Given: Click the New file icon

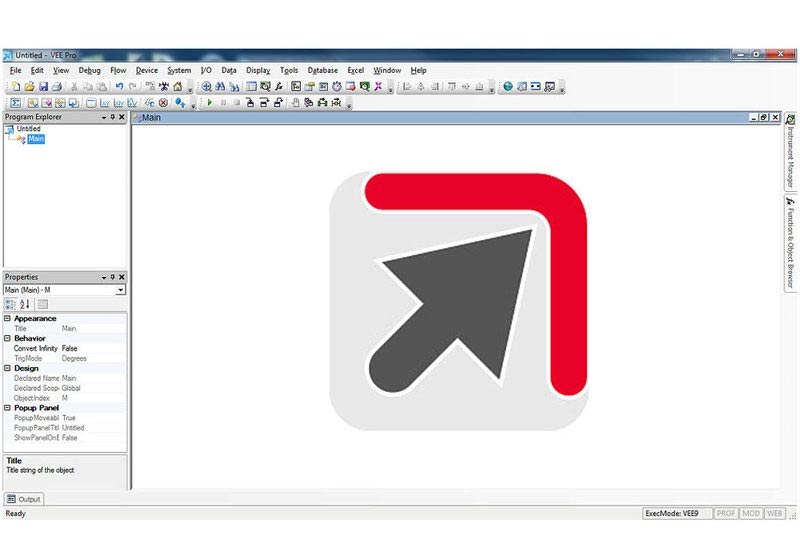Looking at the screenshot, I should coord(15,87).
